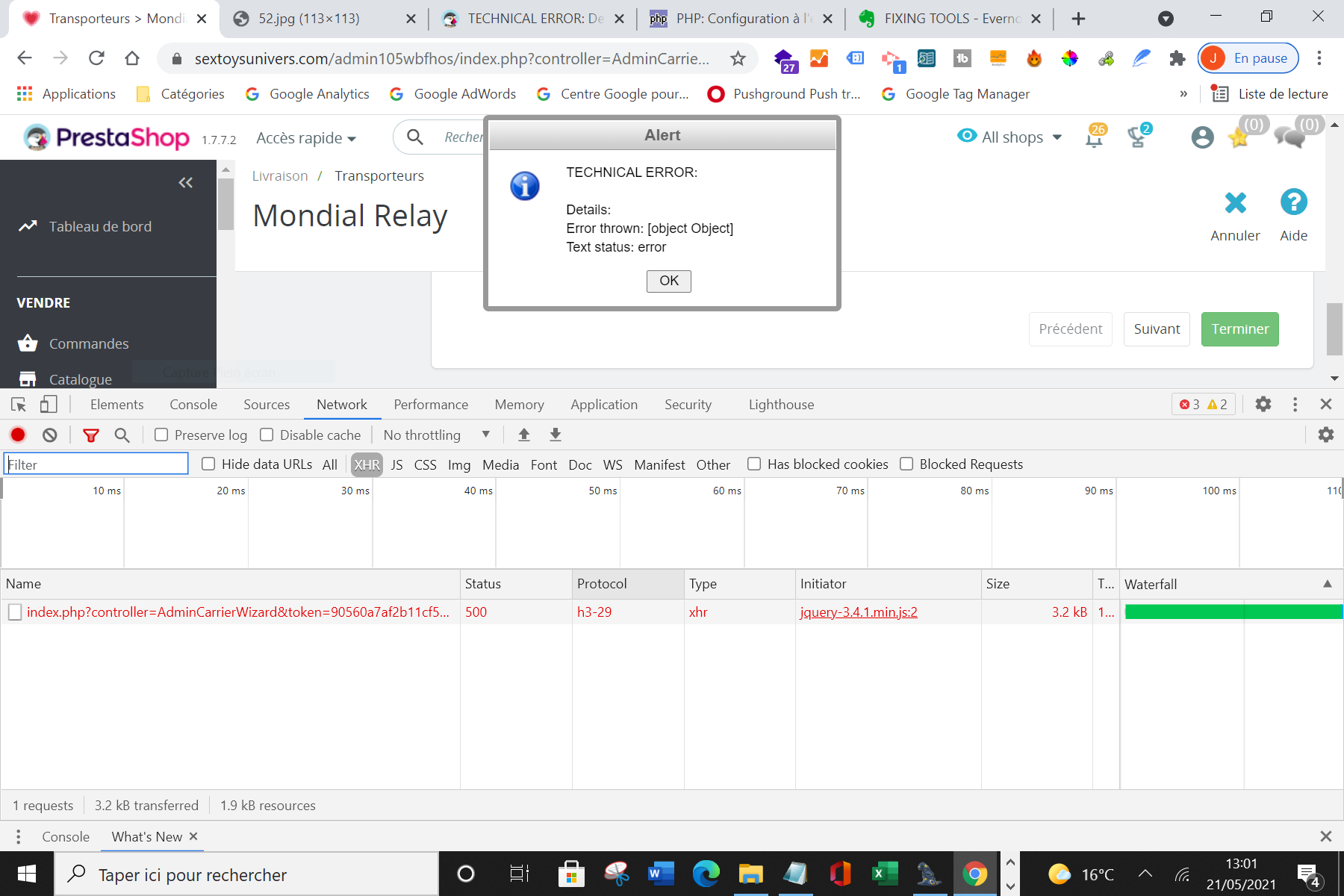The image size is (1344, 896).
Task: Toggle the Disable cache checkbox
Action: [267, 435]
